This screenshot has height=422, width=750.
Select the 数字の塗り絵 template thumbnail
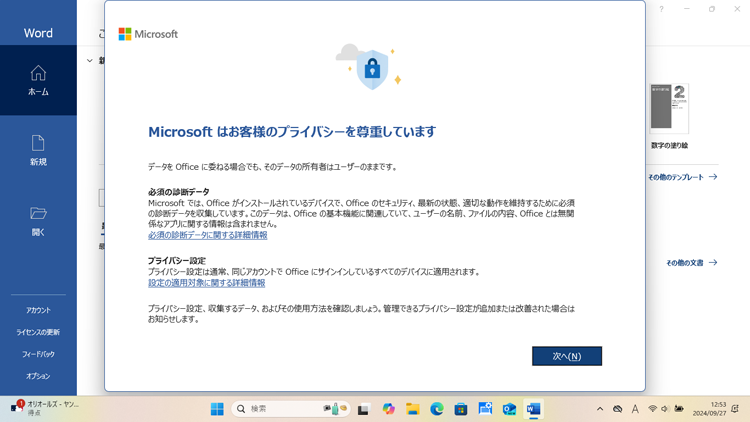[x=669, y=109]
